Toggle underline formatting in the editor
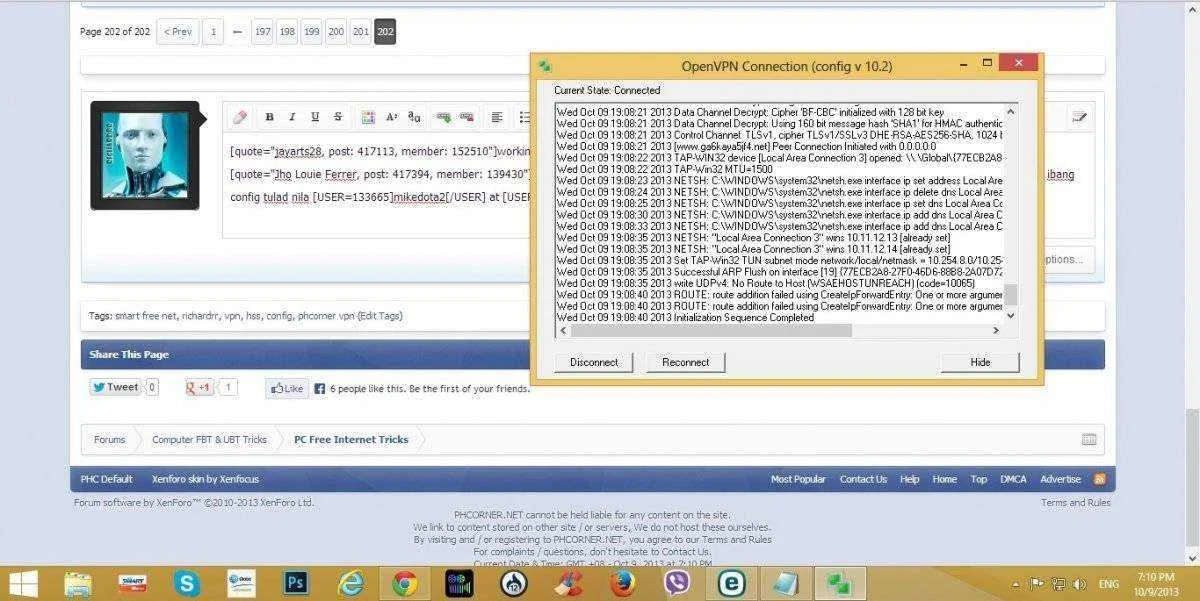 (315, 117)
